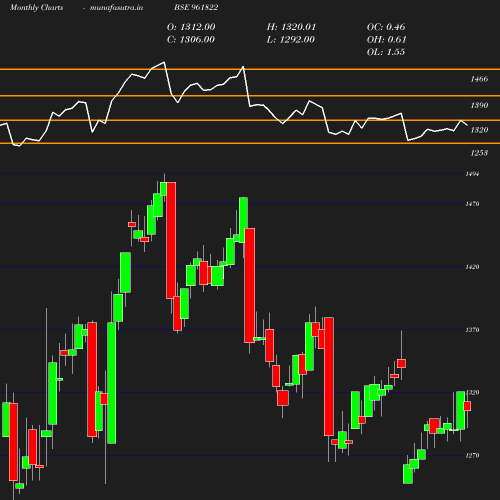The width and height of the screenshot is (500, 500).
Task: Click the 1470 candlestick axis label
Action: 472,203
